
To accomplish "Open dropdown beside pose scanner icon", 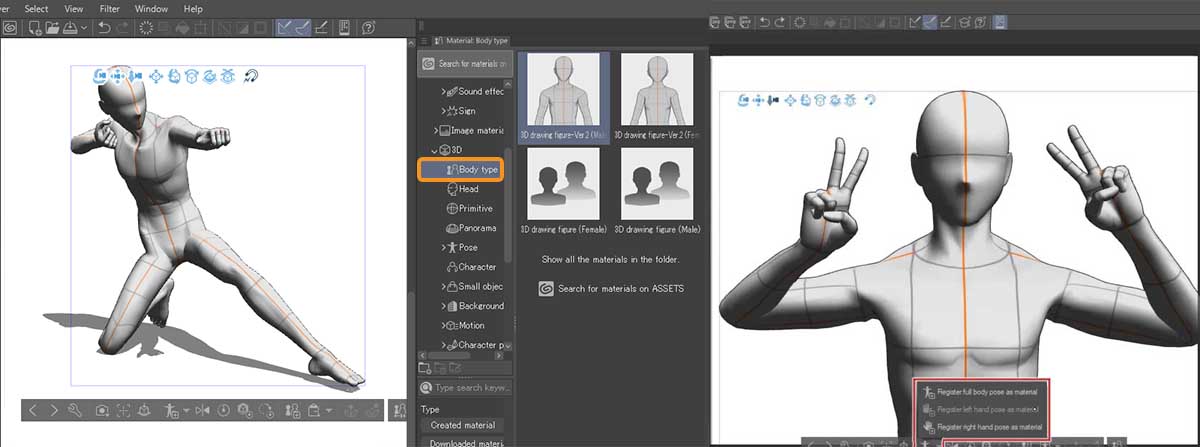I will coord(329,410).
